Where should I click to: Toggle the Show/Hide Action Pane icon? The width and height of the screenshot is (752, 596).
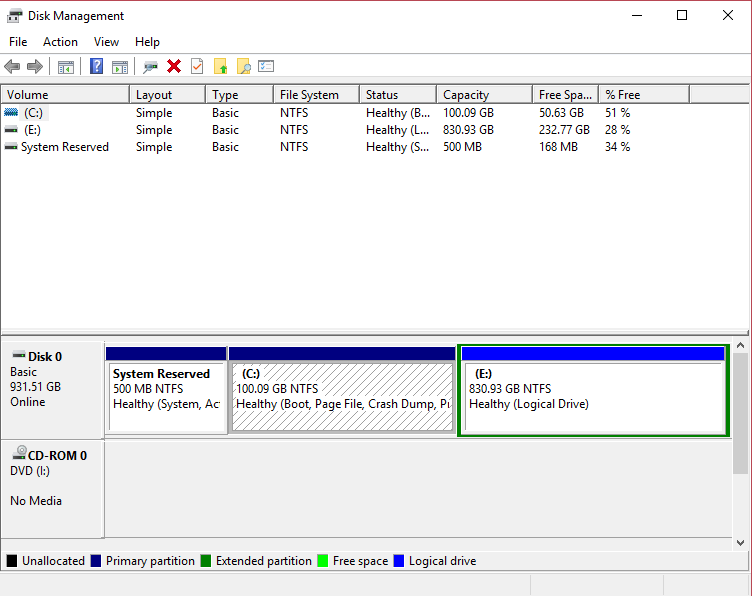(120, 67)
